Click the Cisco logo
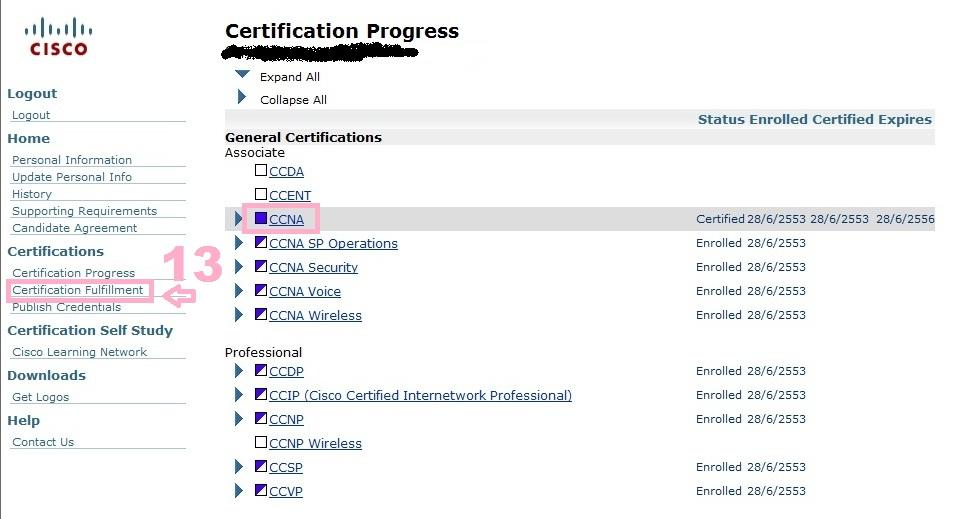Screen dimensions: 976x519 tap(57, 36)
